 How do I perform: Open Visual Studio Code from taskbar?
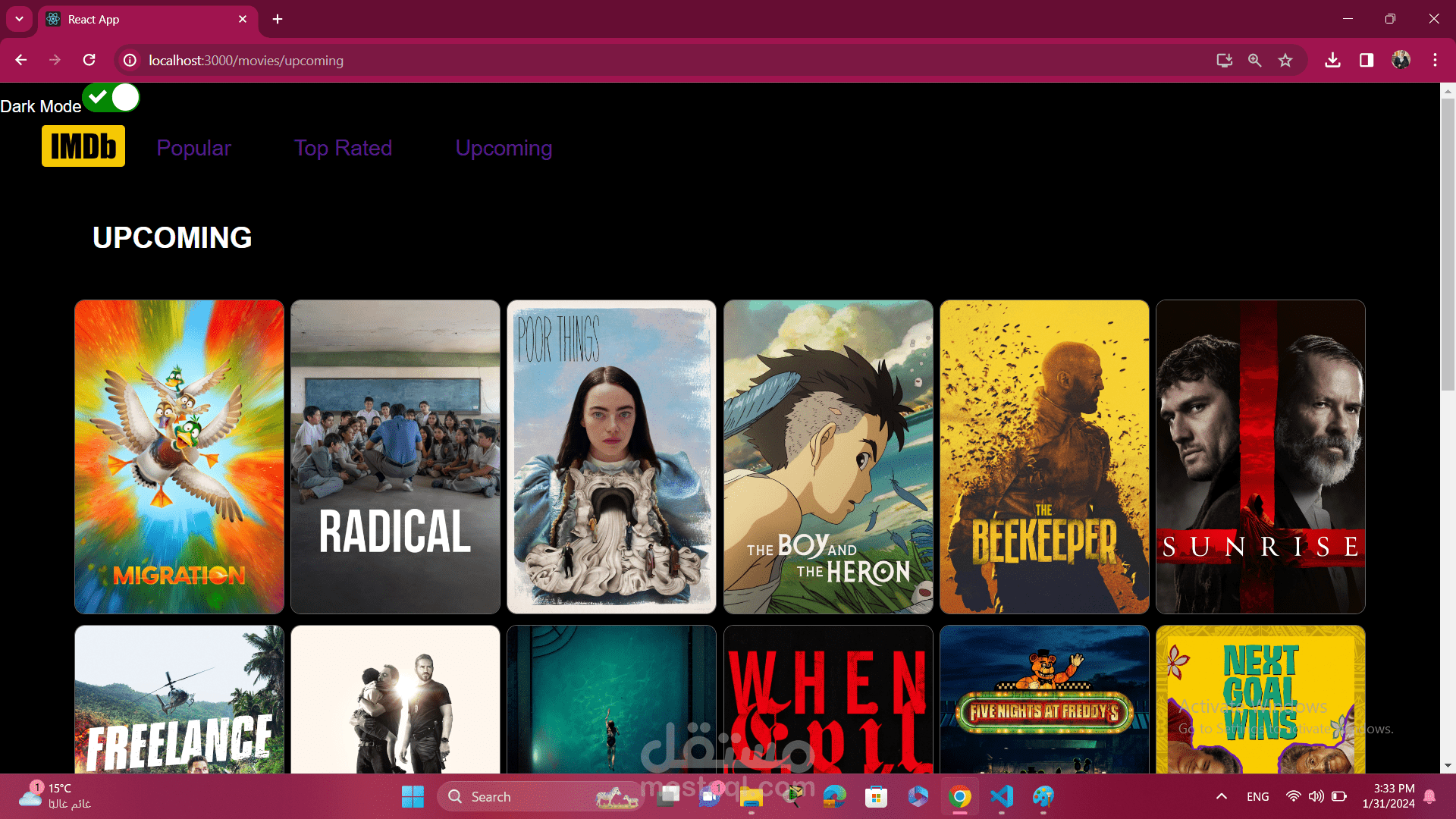coord(1002,796)
